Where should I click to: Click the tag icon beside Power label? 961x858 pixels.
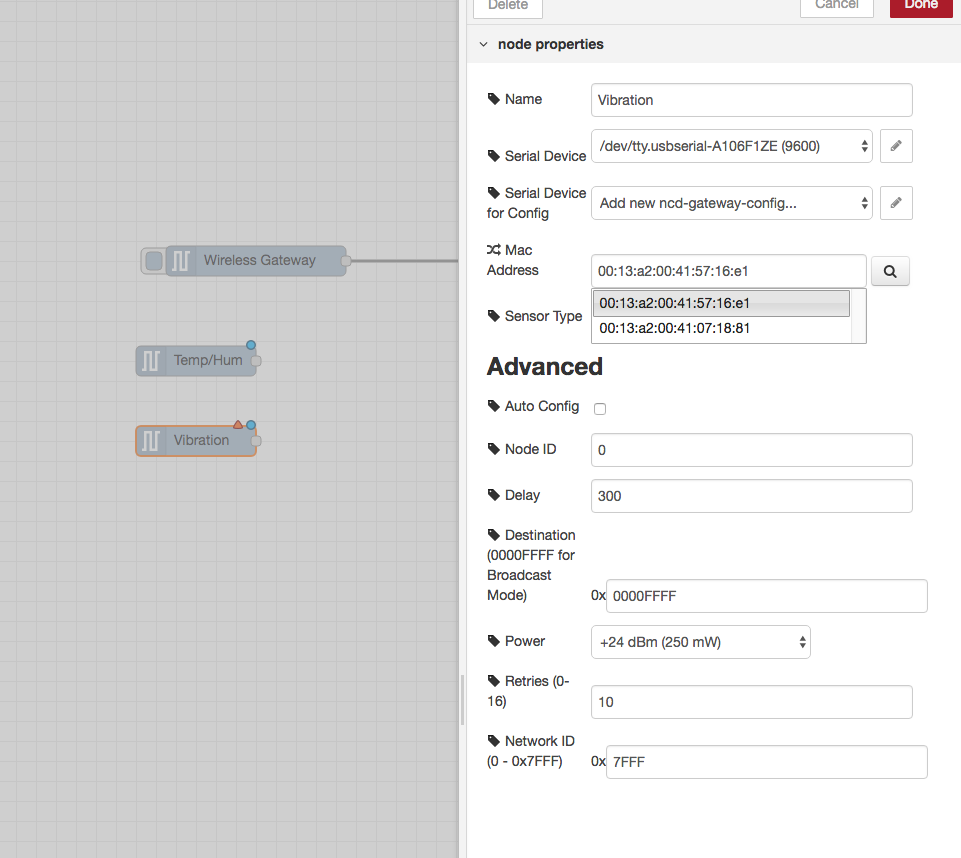(x=493, y=641)
